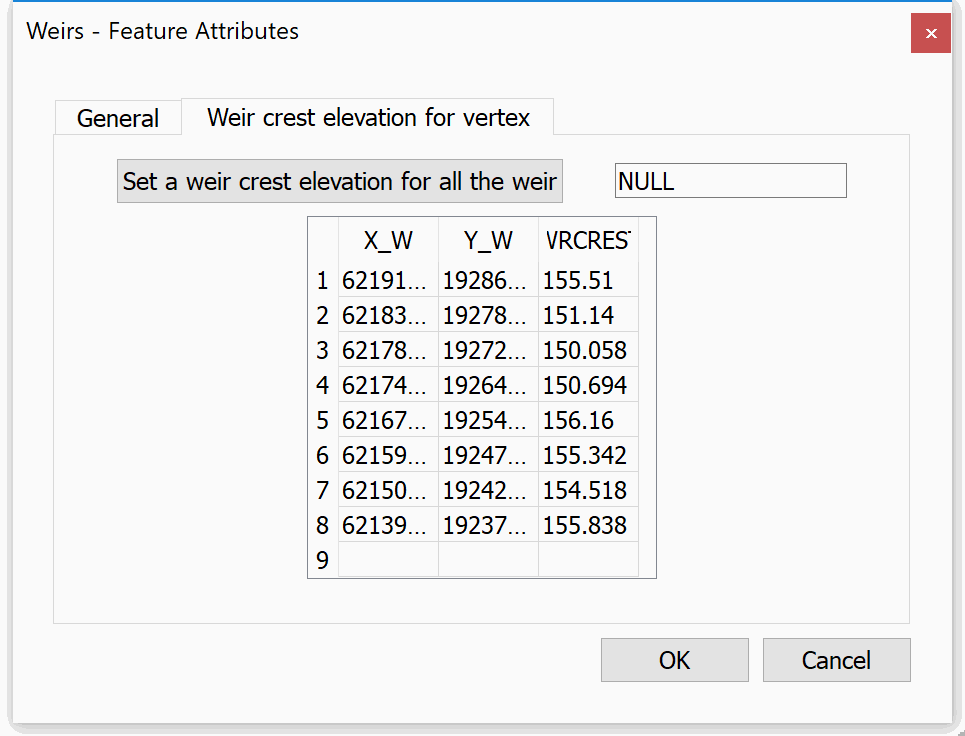Click the 154.518 cell in row 7
This screenshot has width=965, height=736.
pyautogui.click(x=588, y=491)
